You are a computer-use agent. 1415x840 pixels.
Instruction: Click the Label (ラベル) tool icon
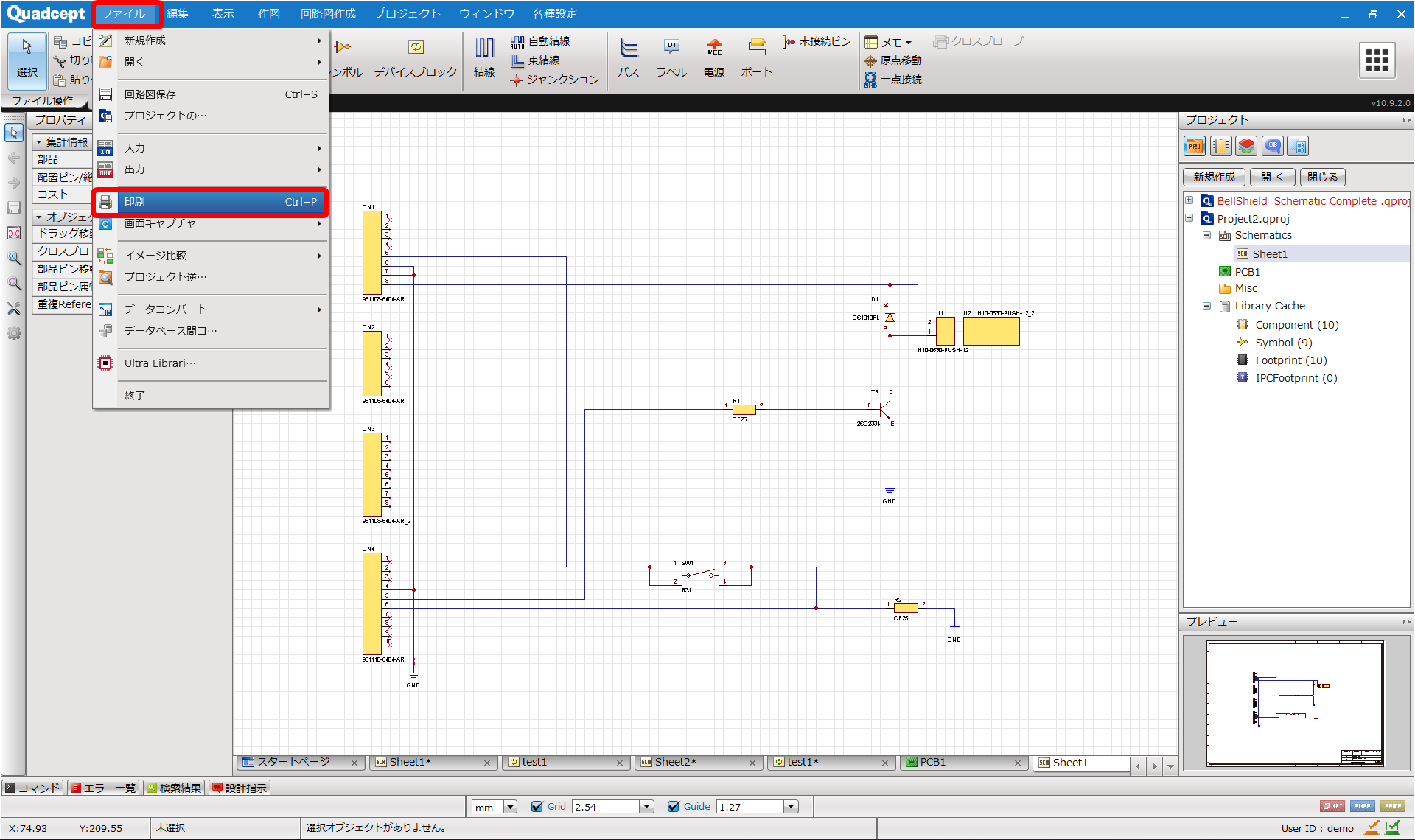(671, 49)
